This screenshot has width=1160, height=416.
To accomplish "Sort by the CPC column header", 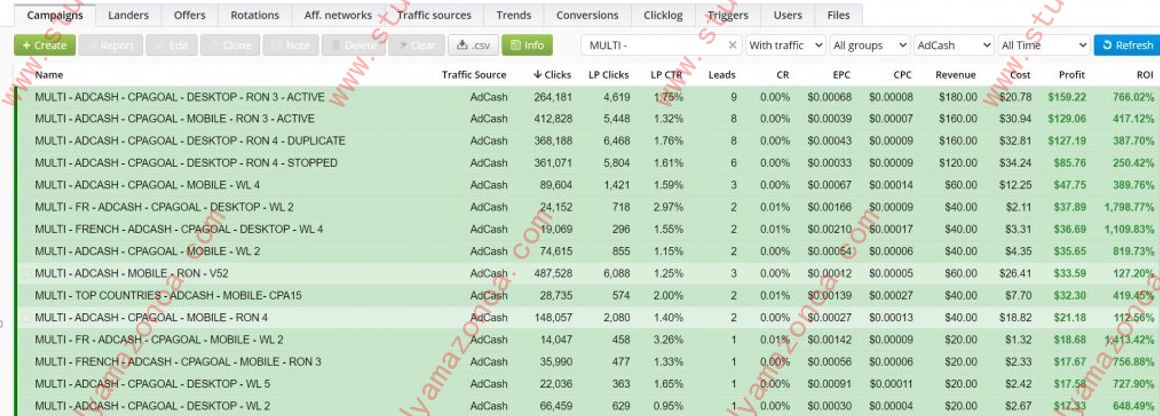I will [x=903, y=75].
